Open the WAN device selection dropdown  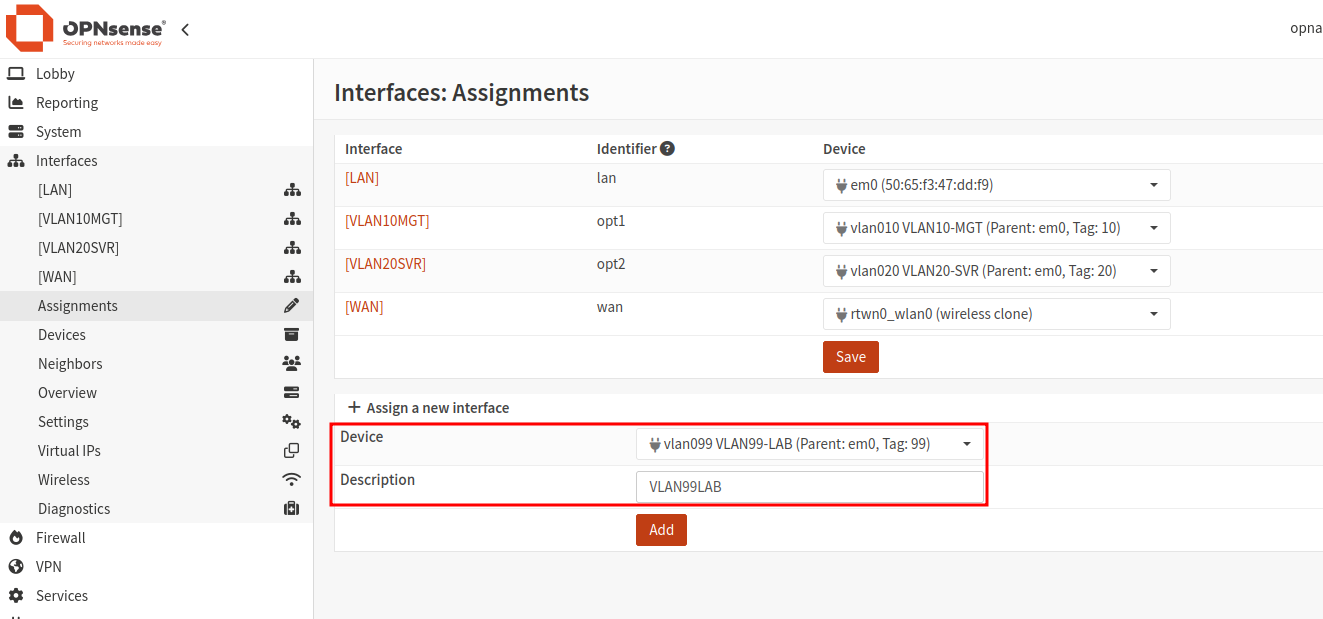pyautogui.click(x=1152, y=313)
